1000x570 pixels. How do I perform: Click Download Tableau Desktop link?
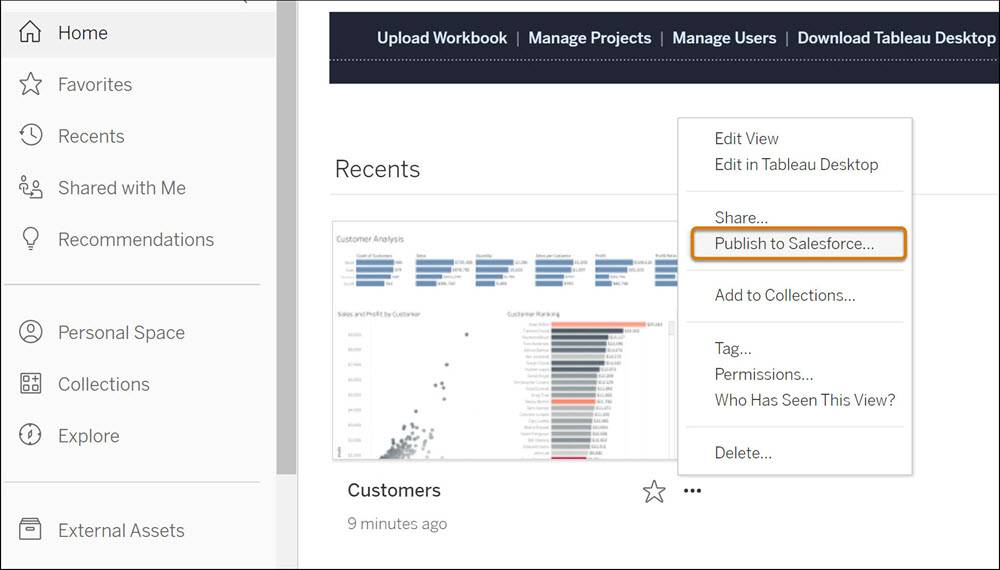pos(897,38)
